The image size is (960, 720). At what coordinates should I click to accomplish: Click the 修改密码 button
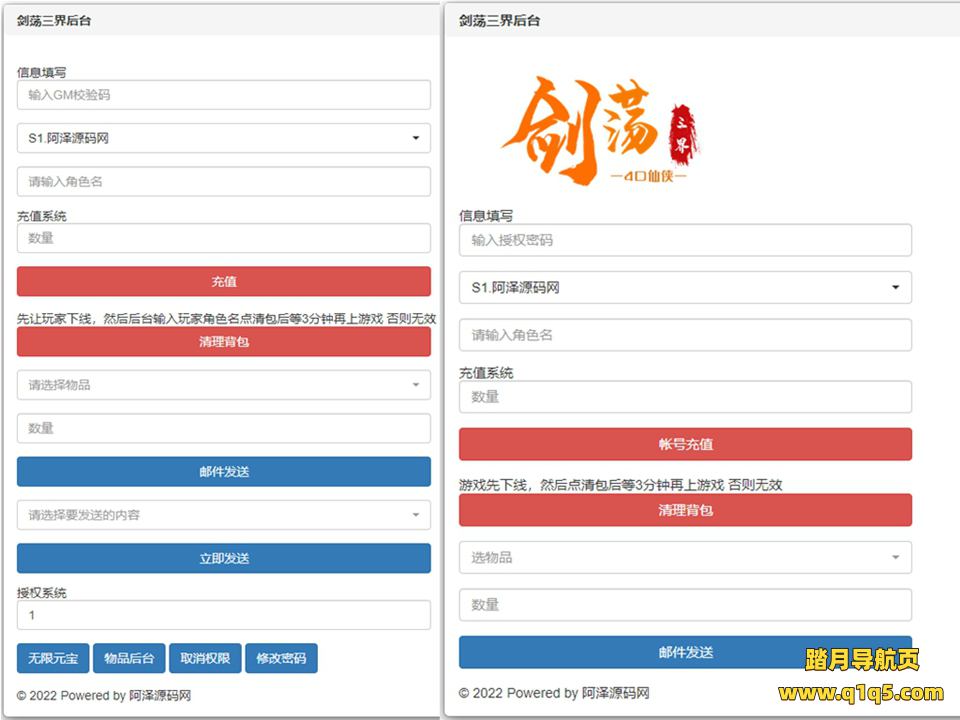tap(281, 658)
